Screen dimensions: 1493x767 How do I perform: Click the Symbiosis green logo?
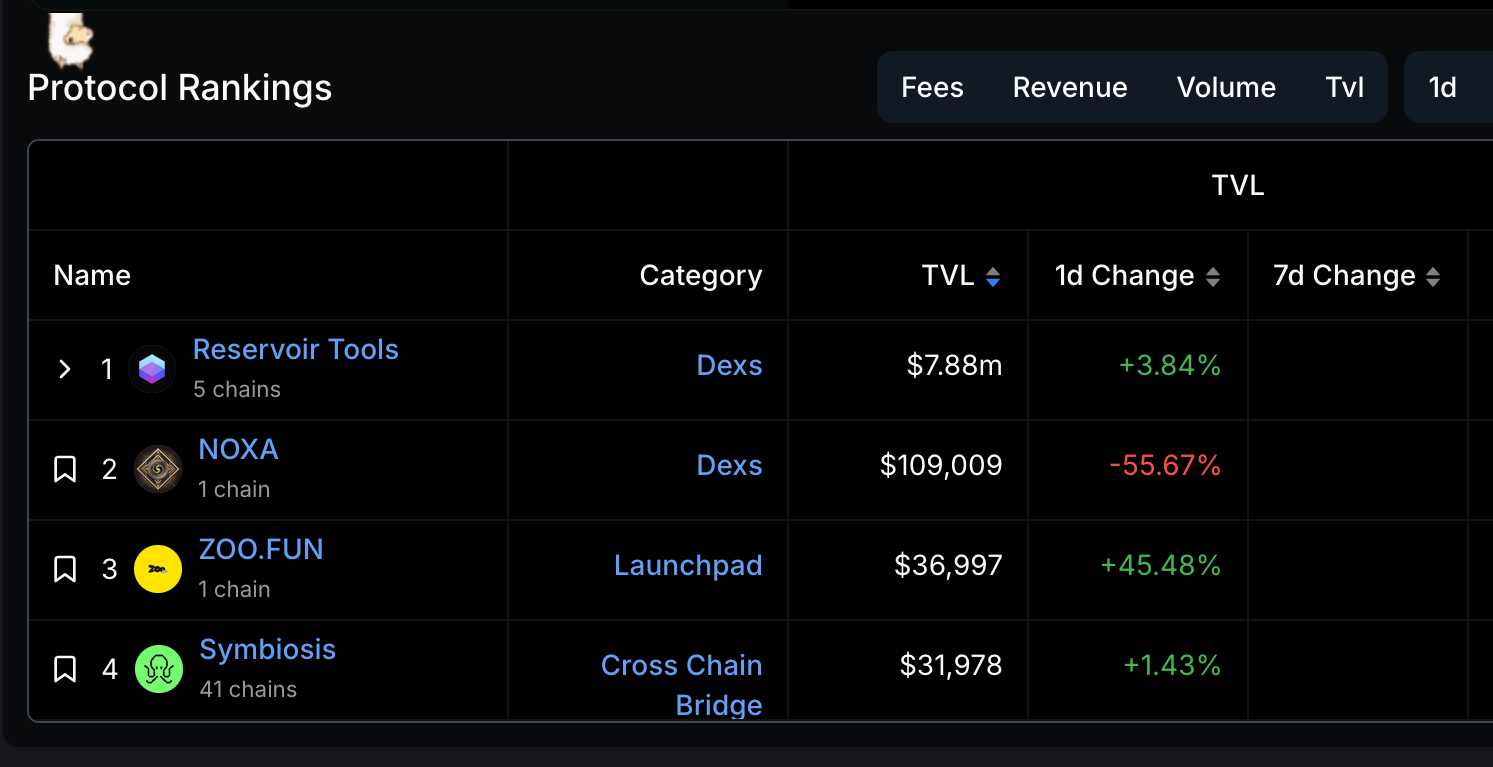tap(159, 669)
